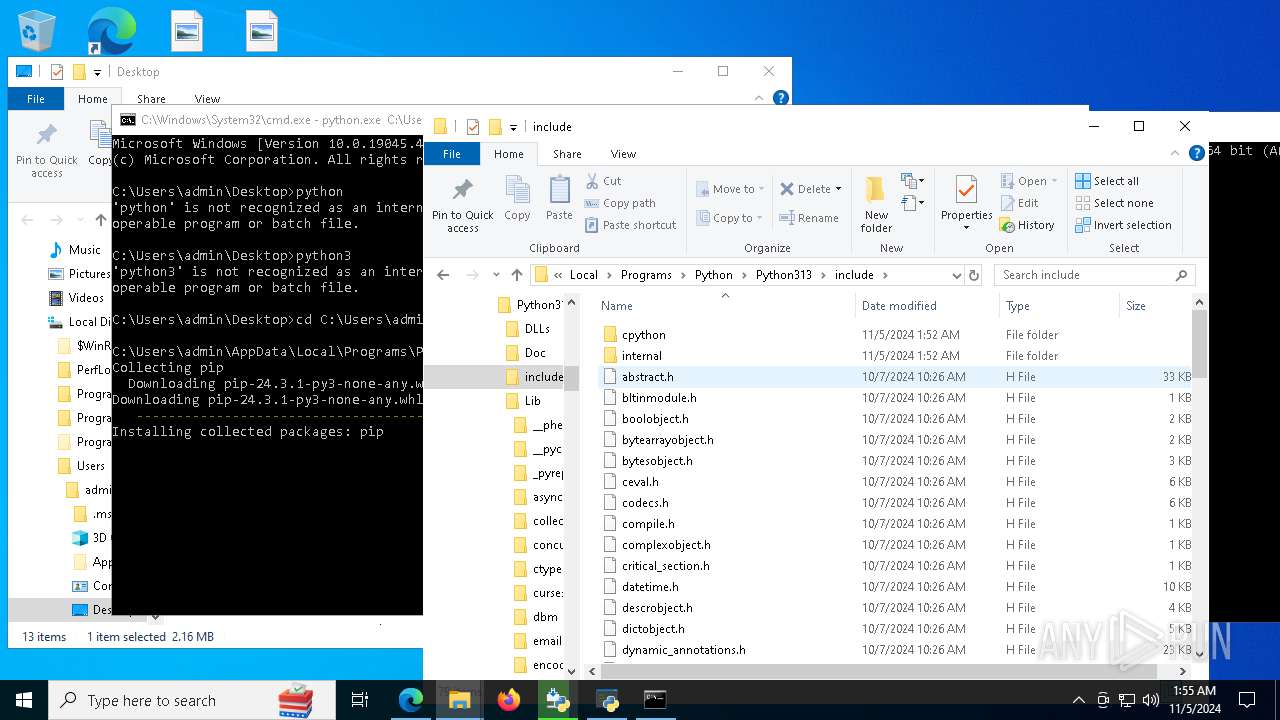
Task: Open the File tab of include window
Action: pos(452,154)
